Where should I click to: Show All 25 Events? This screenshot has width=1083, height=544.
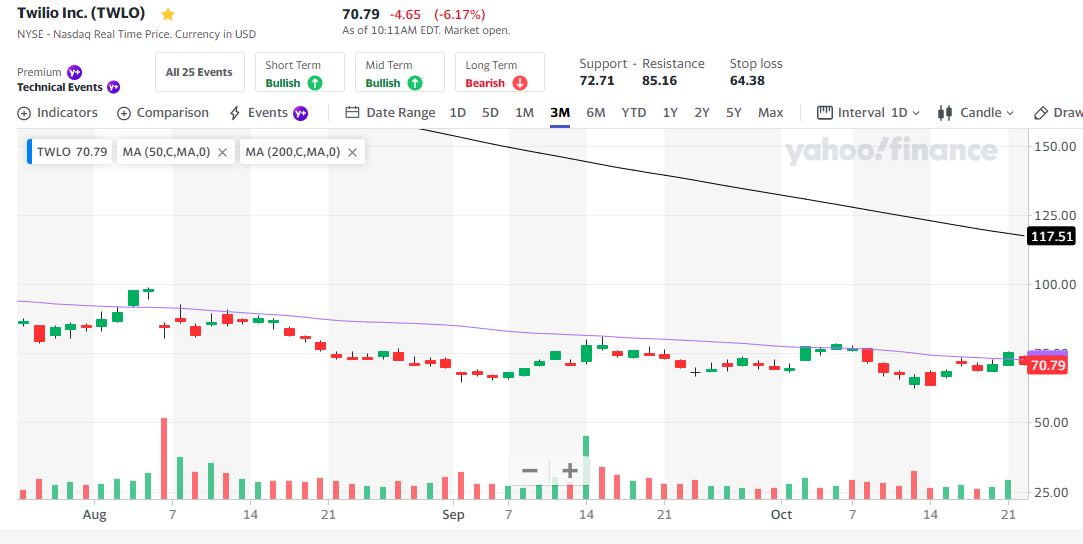(200, 72)
